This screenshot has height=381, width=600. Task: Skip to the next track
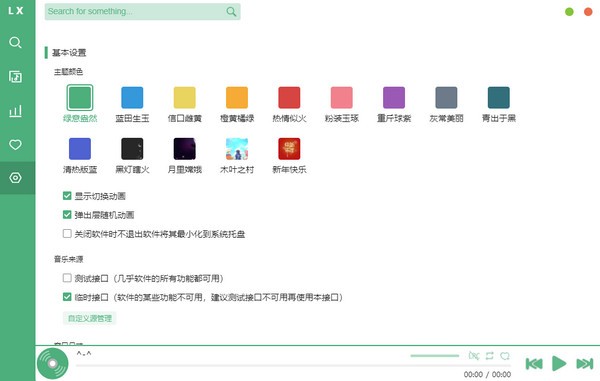pyautogui.click(x=585, y=363)
